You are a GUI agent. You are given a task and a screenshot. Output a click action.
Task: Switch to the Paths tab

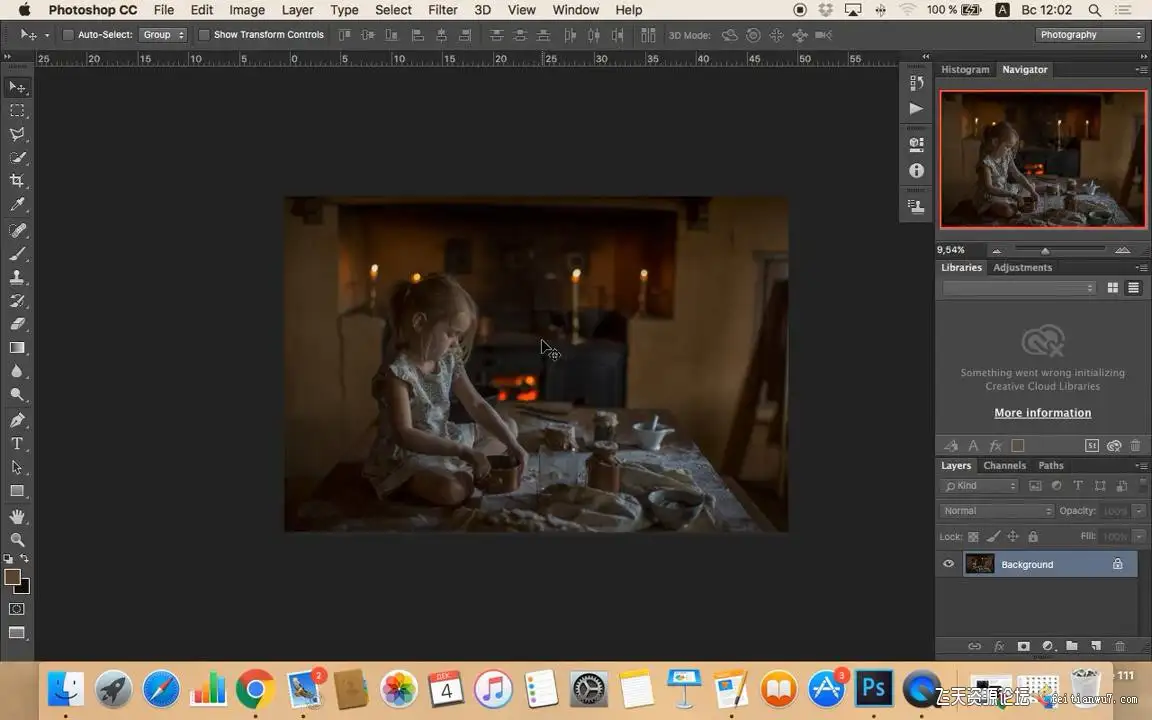pos(1051,466)
